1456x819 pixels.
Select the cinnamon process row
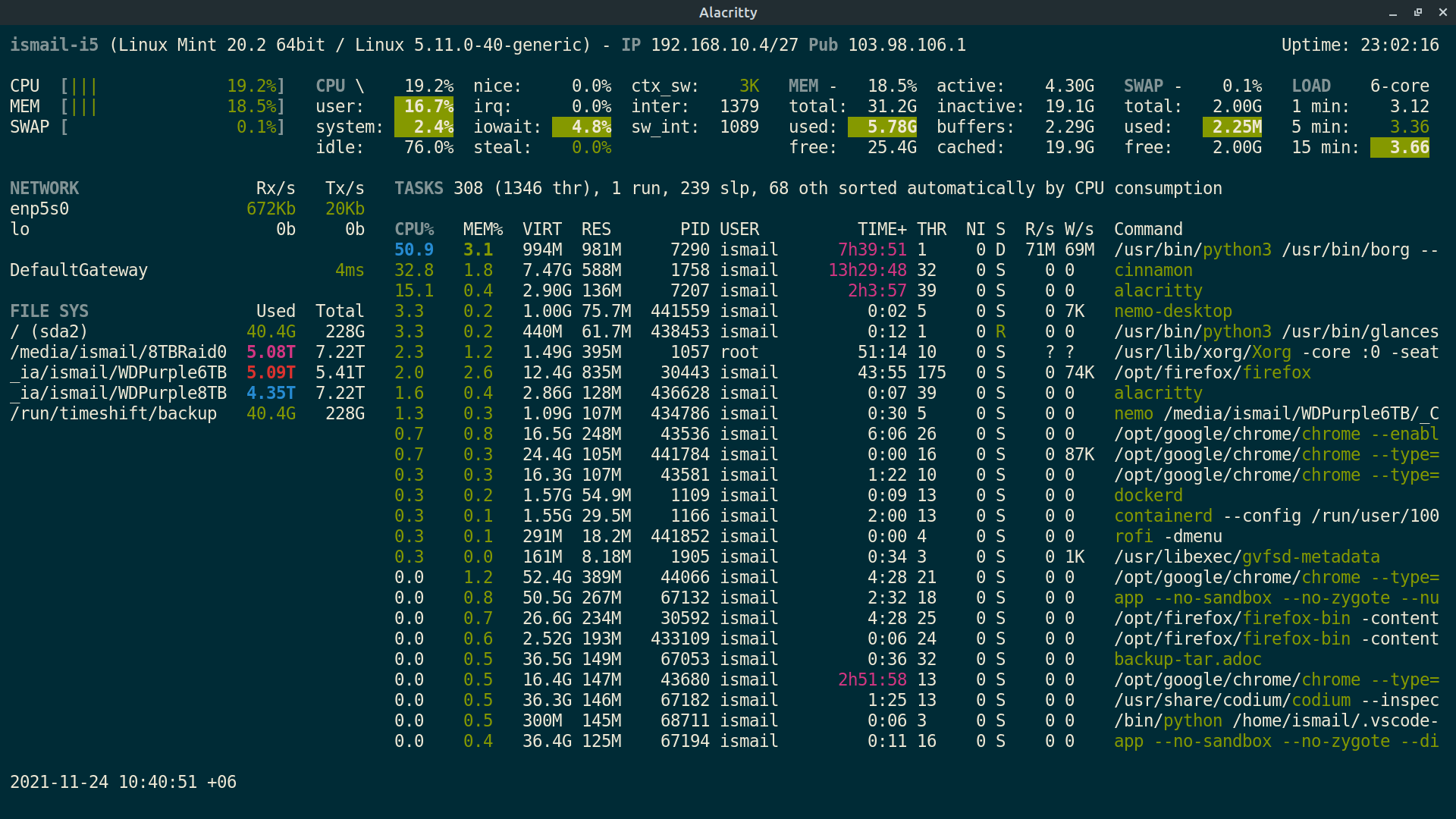(1153, 270)
